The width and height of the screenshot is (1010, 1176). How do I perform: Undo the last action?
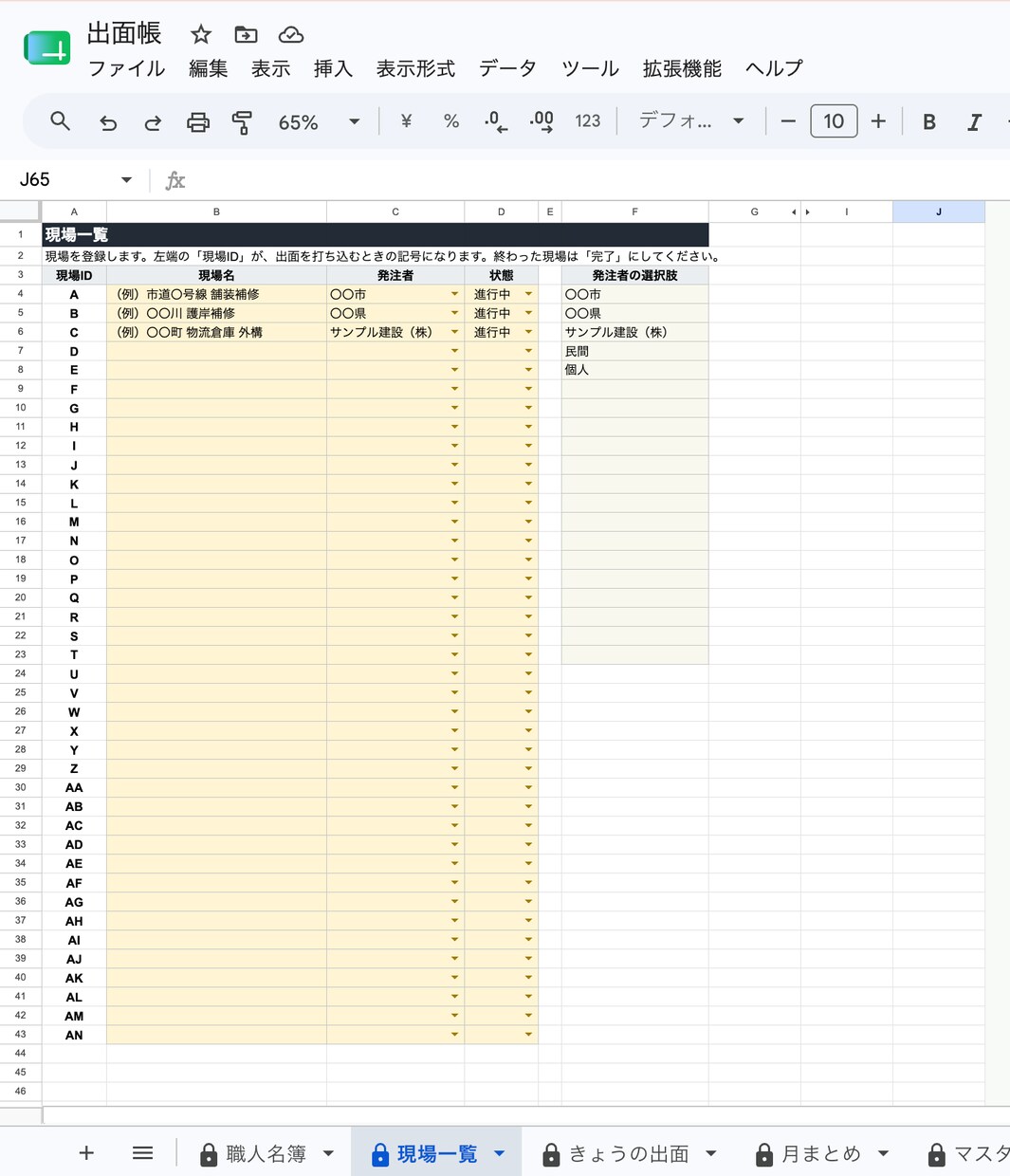click(x=108, y=121)
